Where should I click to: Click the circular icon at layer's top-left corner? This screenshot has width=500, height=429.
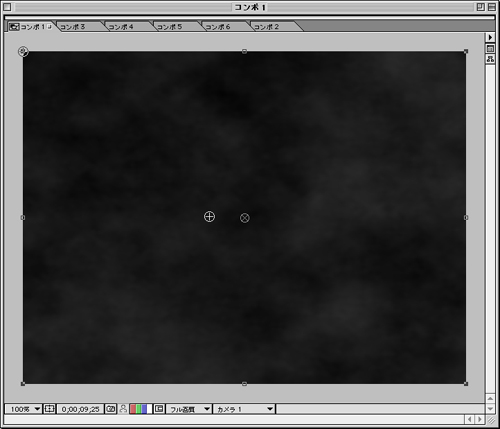23,51
